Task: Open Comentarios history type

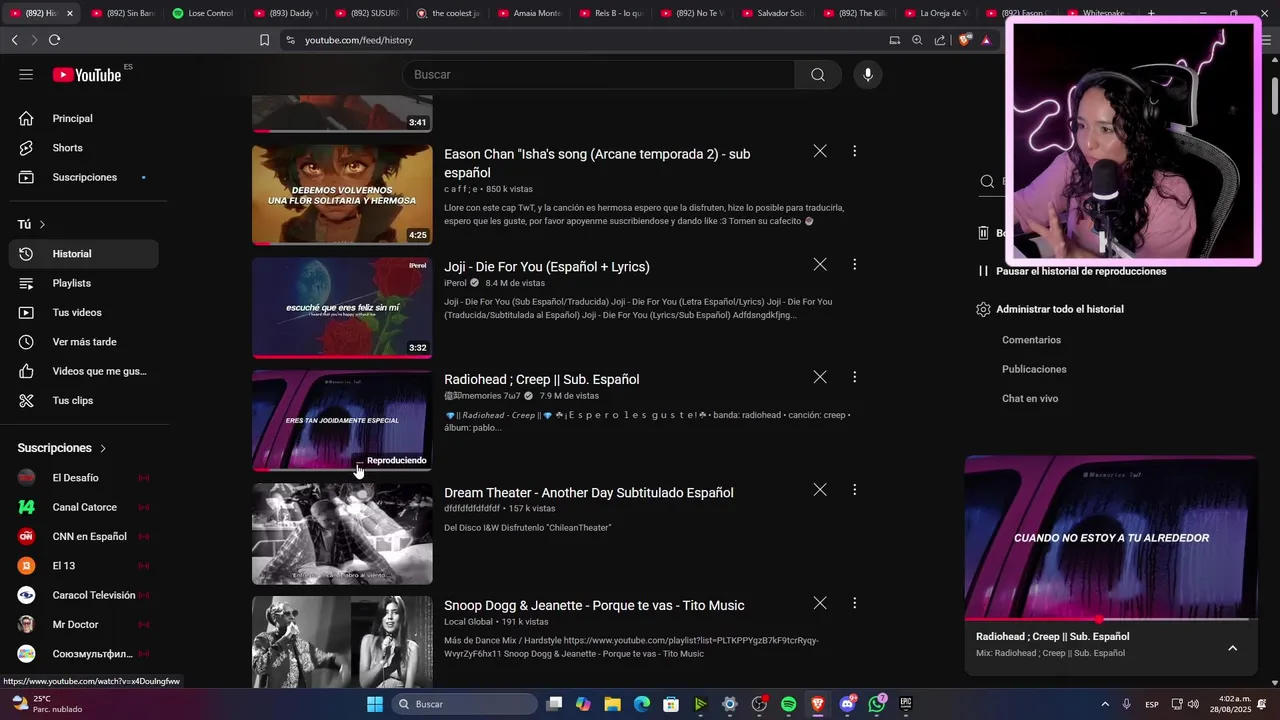Action: coord(1031,340)
